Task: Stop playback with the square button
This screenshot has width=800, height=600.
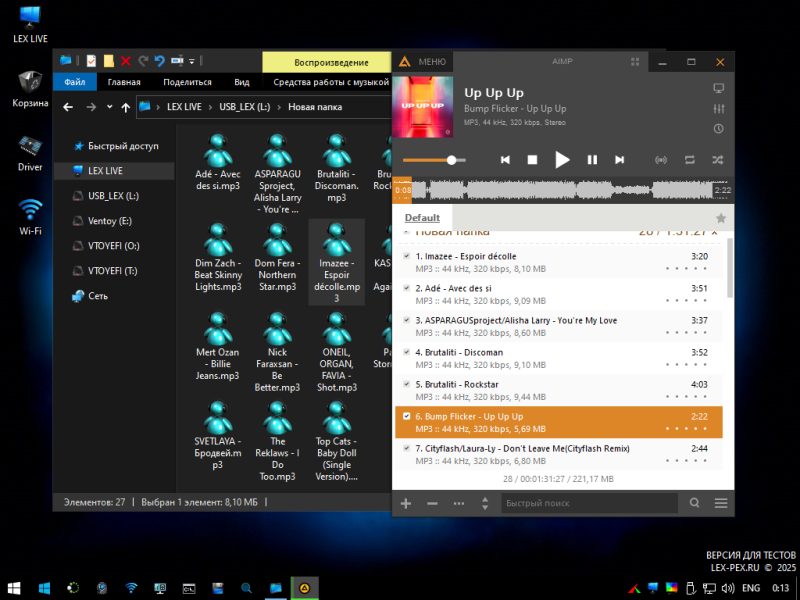Action: pyautogui.click(x=533, y=160)
